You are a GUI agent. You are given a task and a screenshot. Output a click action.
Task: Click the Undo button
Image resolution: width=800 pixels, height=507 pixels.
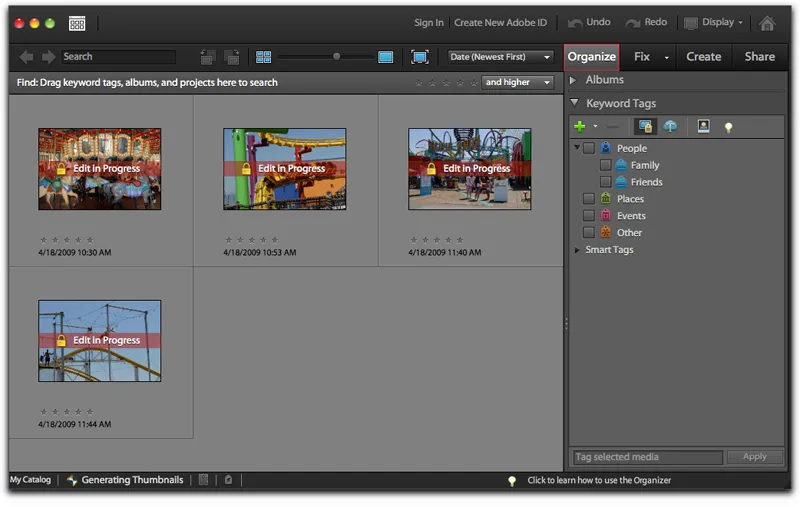coord(589,23)
